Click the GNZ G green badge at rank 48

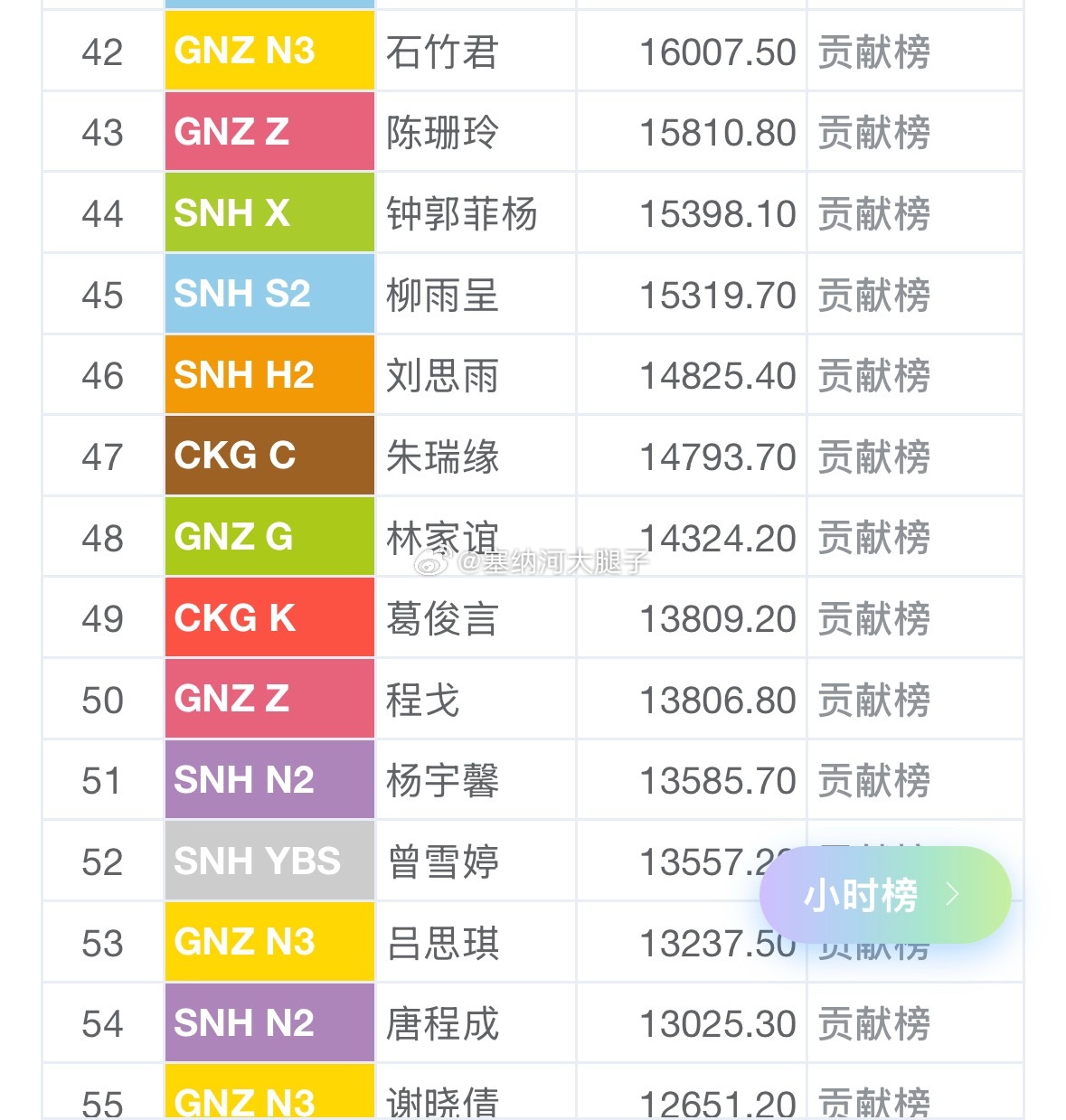(269, 537)
